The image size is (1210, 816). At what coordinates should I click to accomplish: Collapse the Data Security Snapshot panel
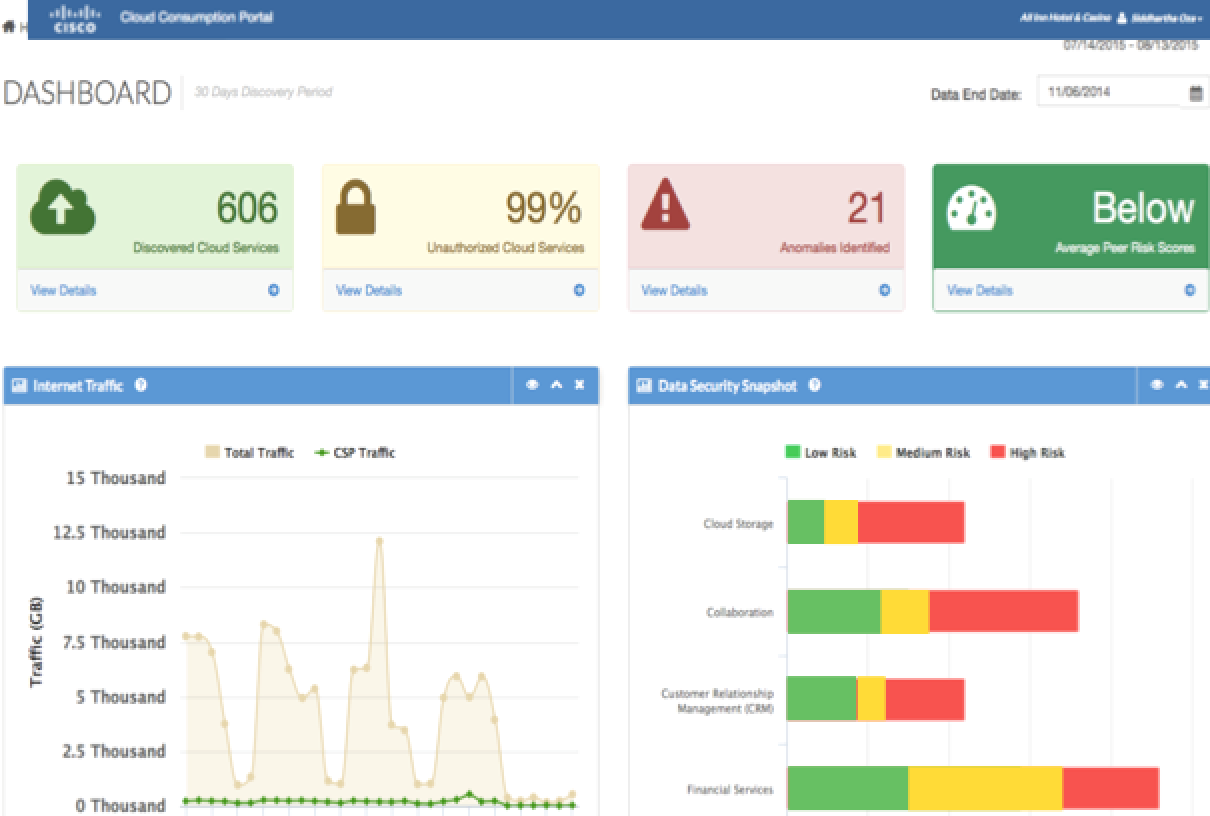[x=1180, y=383]
